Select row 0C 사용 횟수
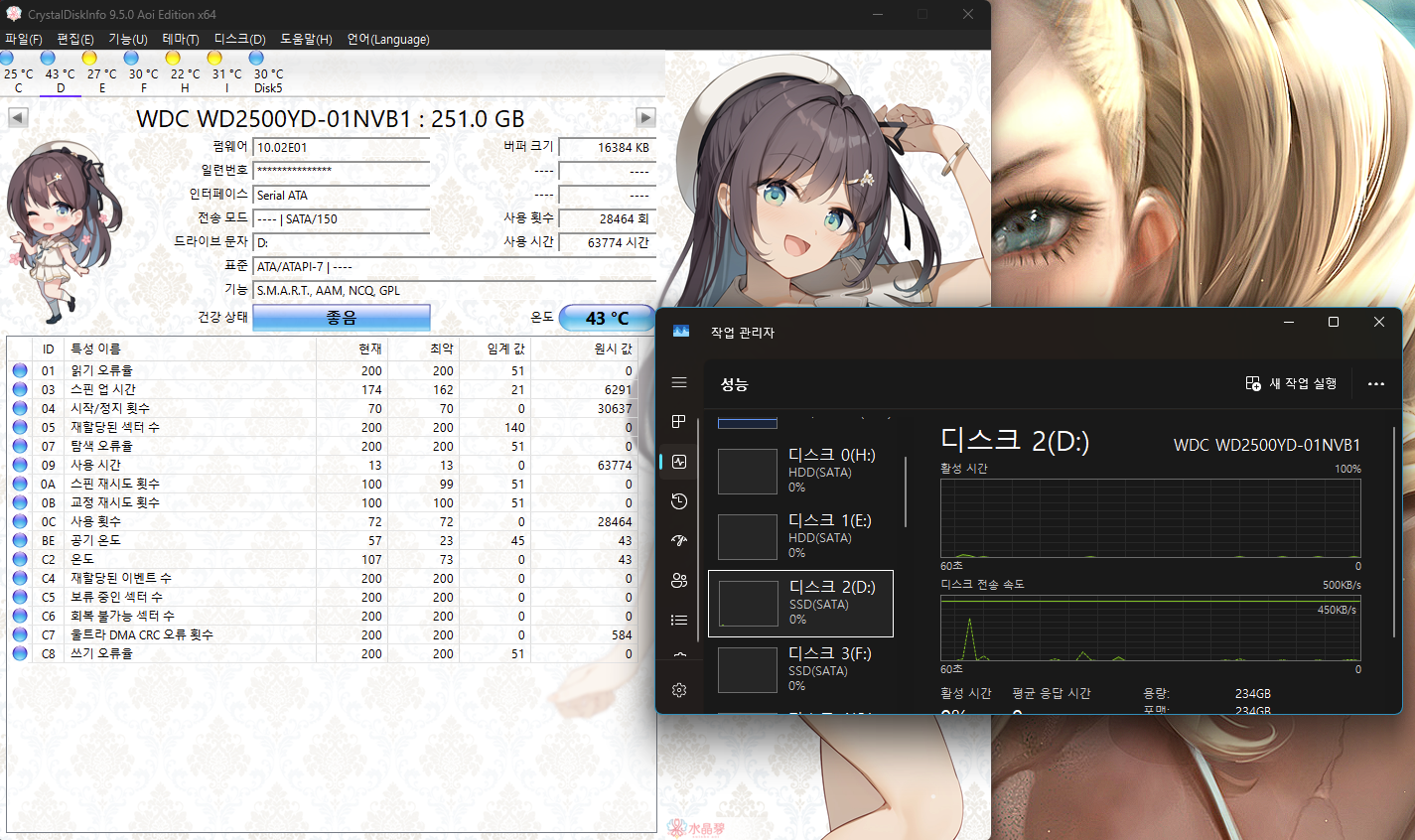Screen dimensions: 1415x840 coord(322,521)
